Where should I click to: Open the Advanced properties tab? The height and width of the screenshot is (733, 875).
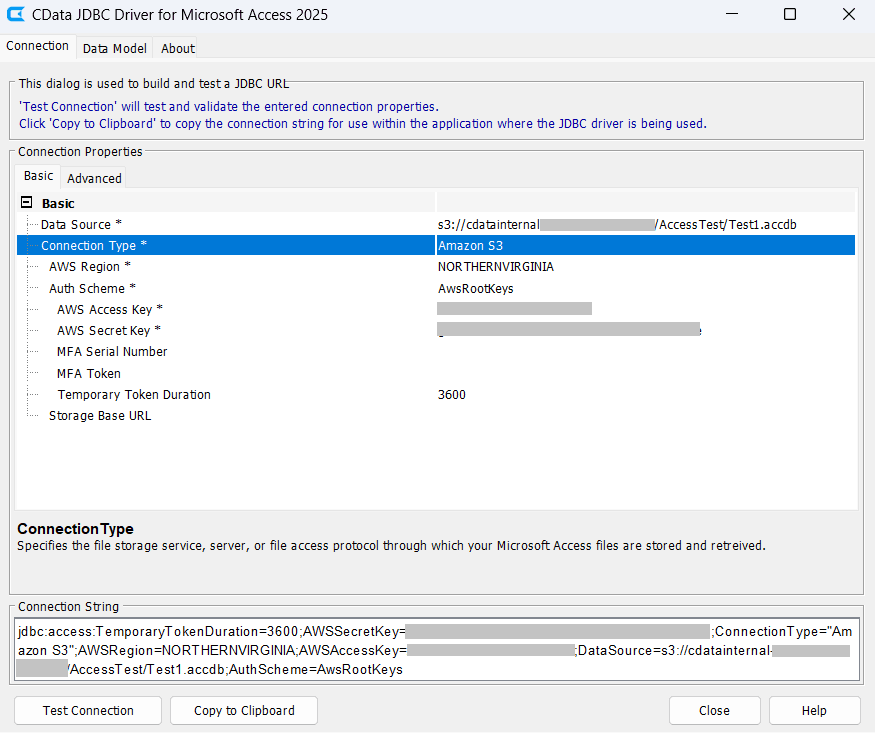pos(94,178)
